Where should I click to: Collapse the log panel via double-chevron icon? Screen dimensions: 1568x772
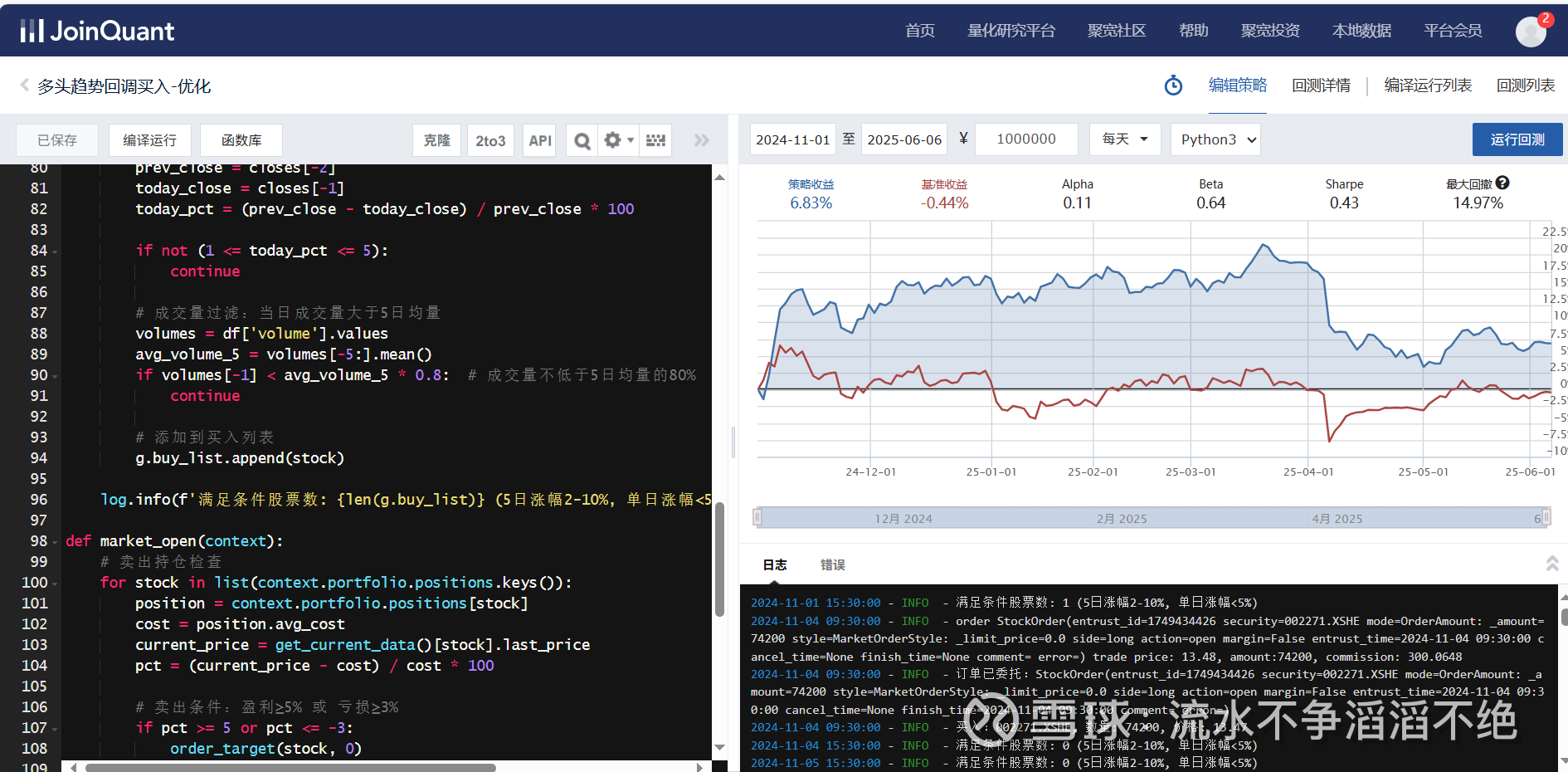coord(1552,563)
